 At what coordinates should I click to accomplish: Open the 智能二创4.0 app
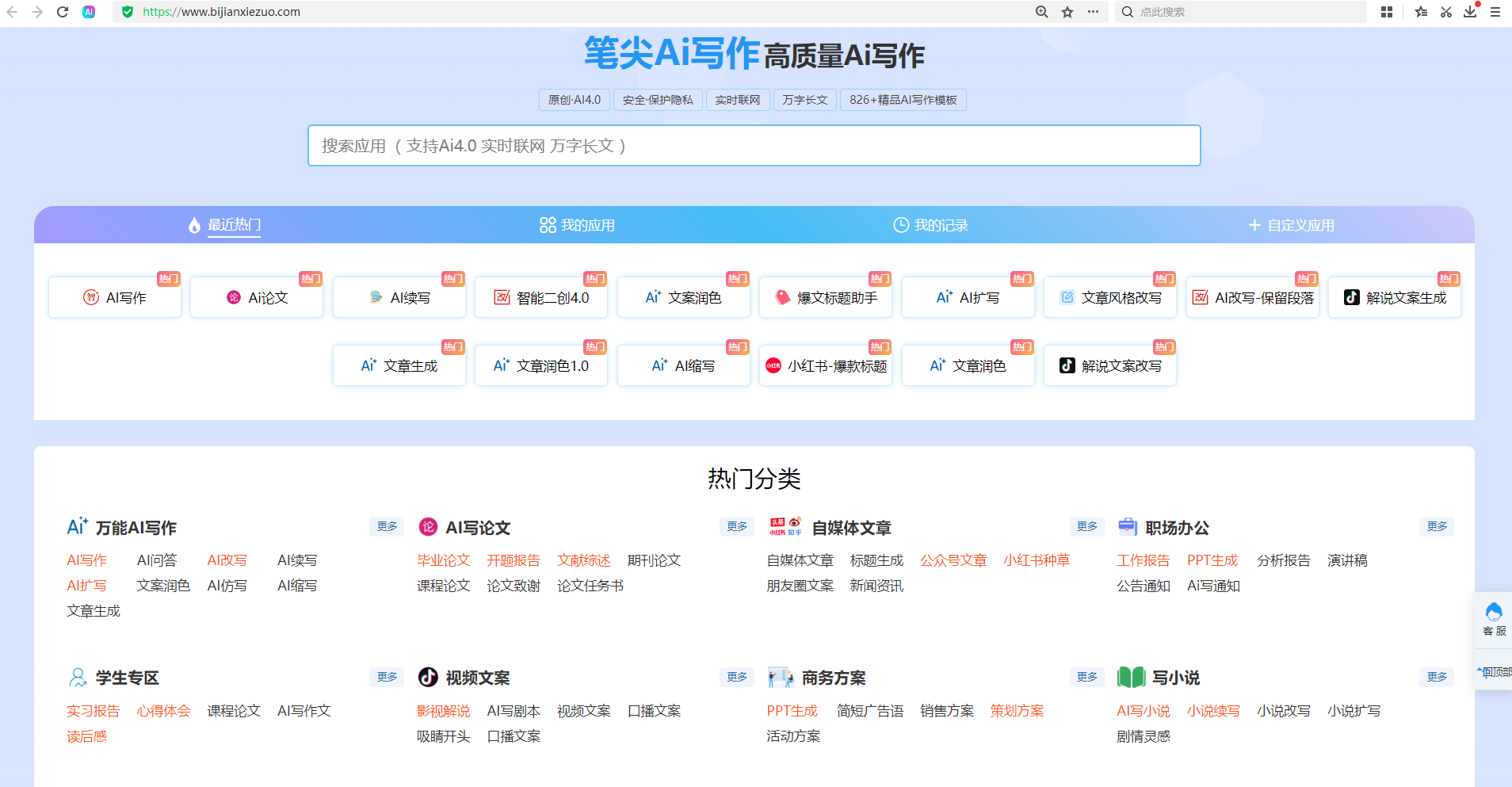coord(540,296)
